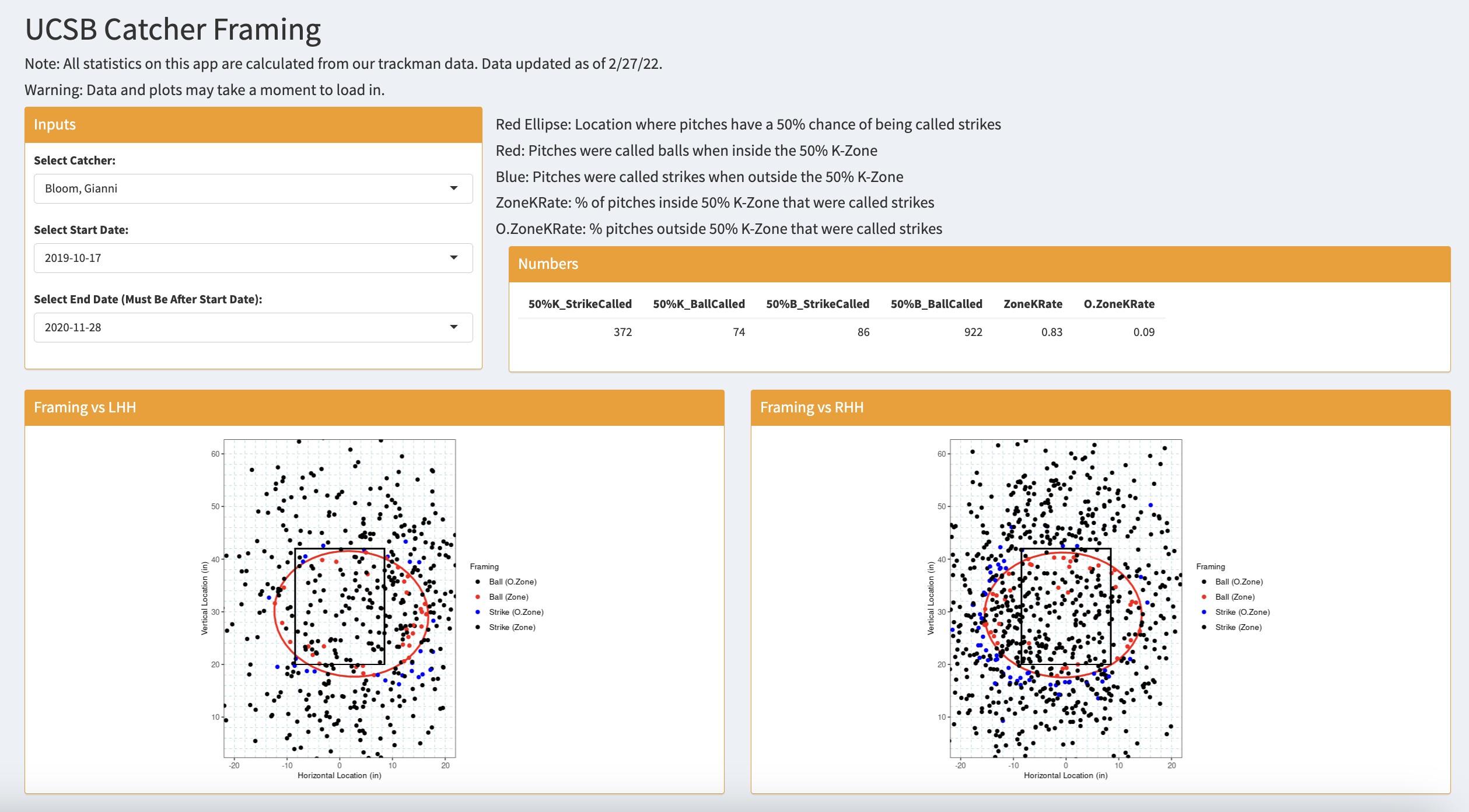Screen dimensions: 1469x812
Task: Click the Catcher dropdown arrow icon
Action: 453,188
